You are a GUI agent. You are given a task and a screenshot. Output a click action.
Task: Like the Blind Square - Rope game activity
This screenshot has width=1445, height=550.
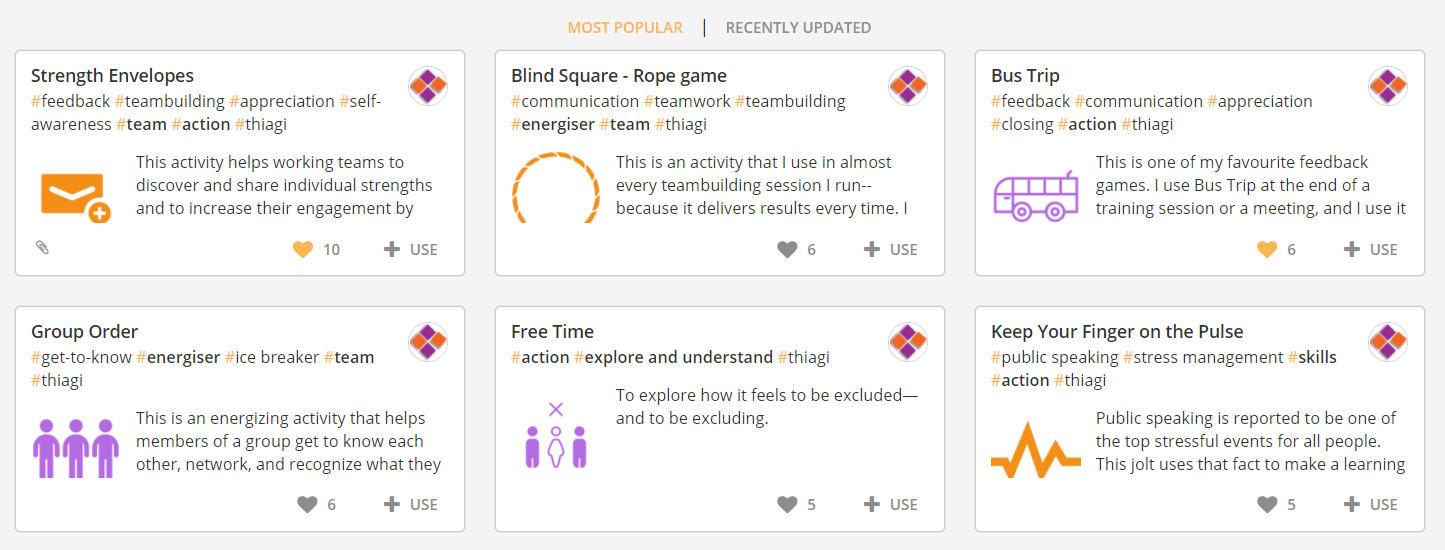point(787,250)
